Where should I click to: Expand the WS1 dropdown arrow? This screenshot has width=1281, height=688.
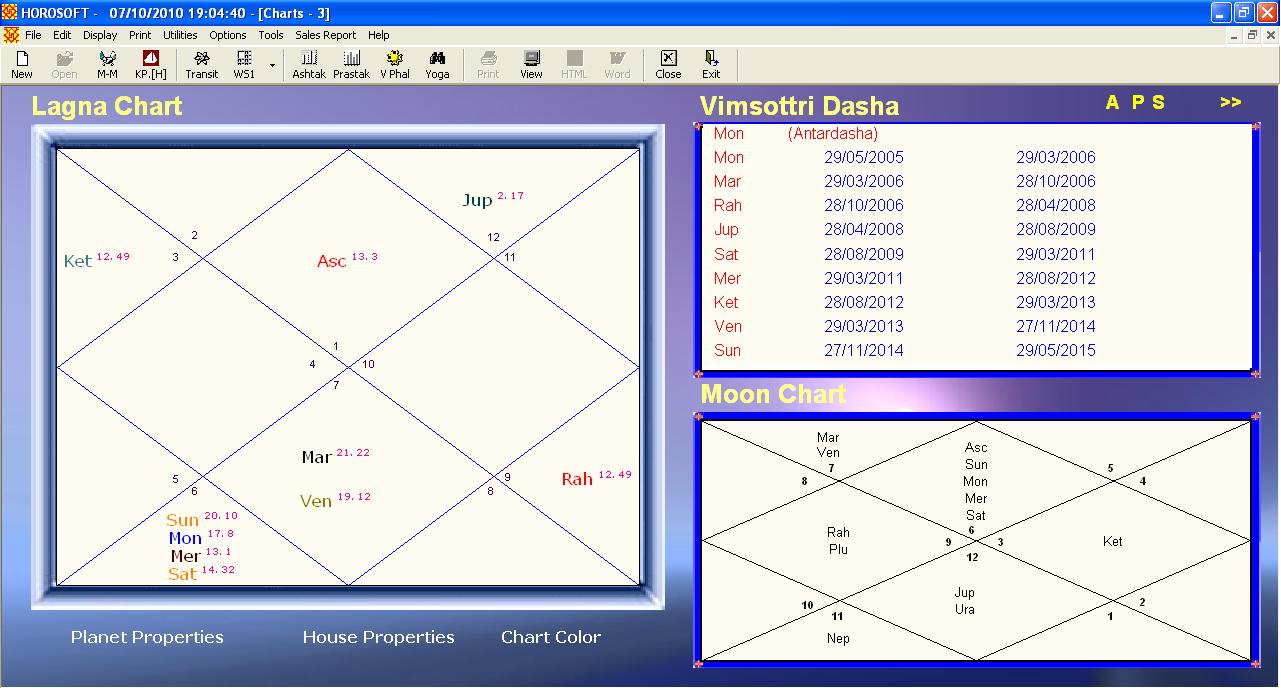coord(272,66)
